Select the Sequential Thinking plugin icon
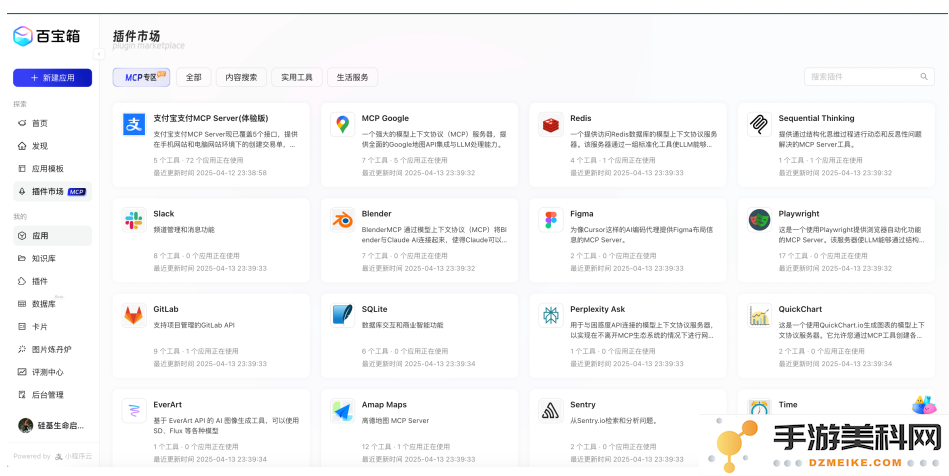The height and width of the screenshot is (476, 949). (759, 124)
